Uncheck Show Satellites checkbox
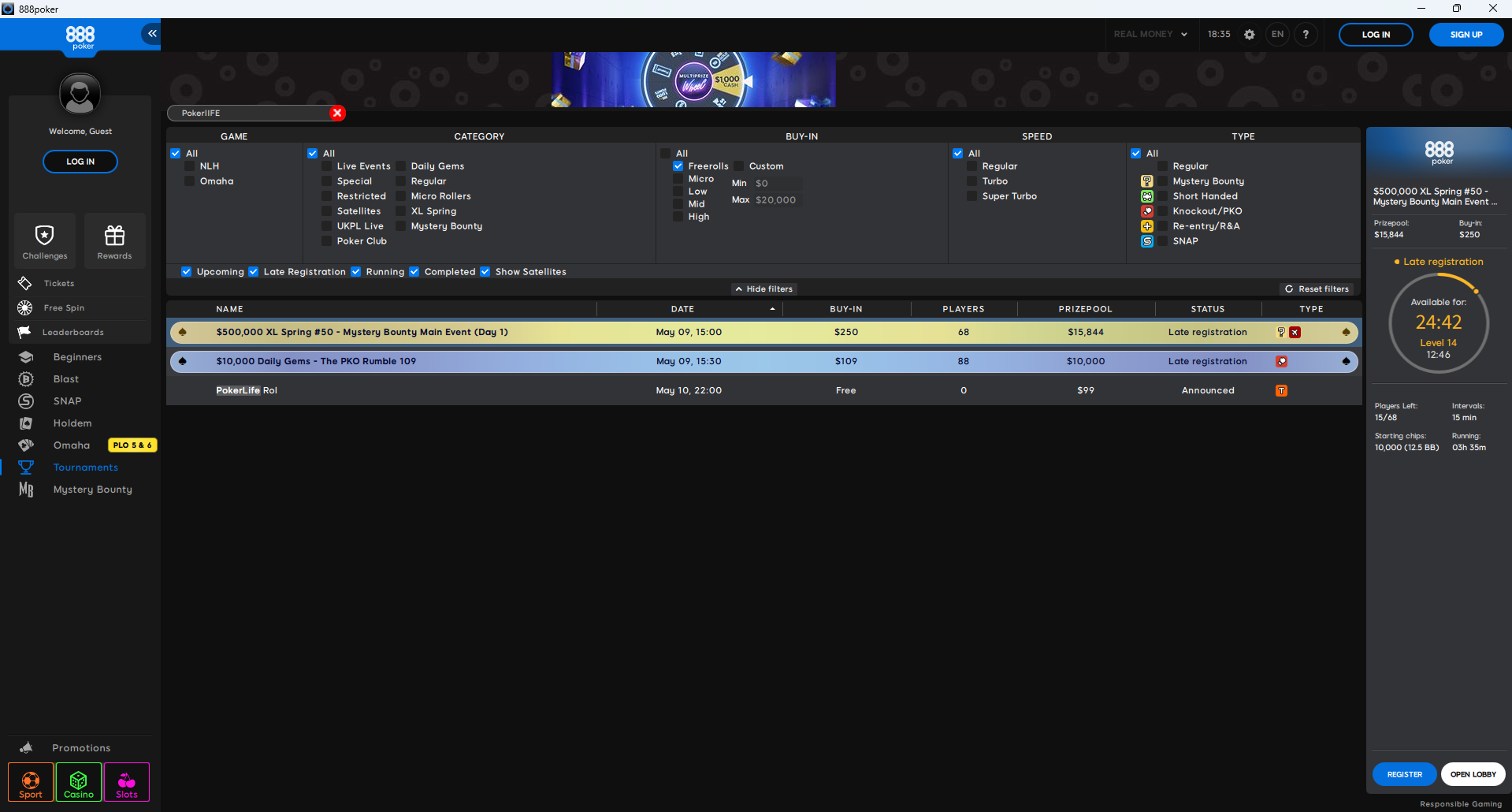The image size is (1512, 812). click(x=485, y=272)
